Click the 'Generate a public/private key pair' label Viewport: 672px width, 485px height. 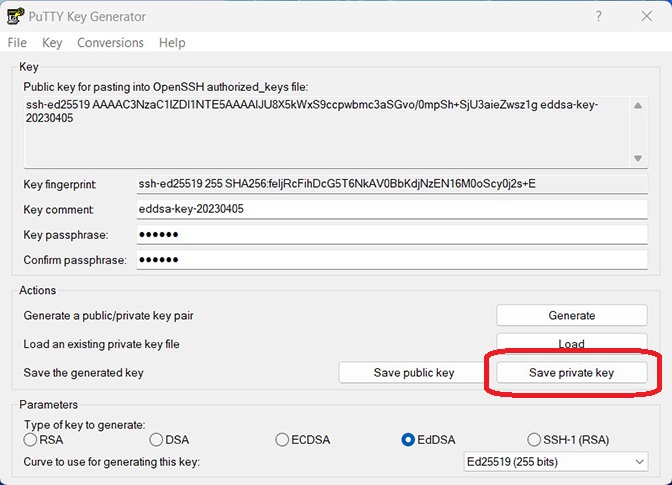pos(108,316)
